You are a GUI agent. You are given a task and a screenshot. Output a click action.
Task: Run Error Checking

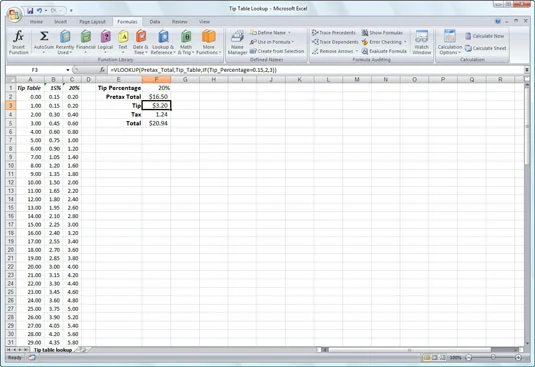point(384,42)
